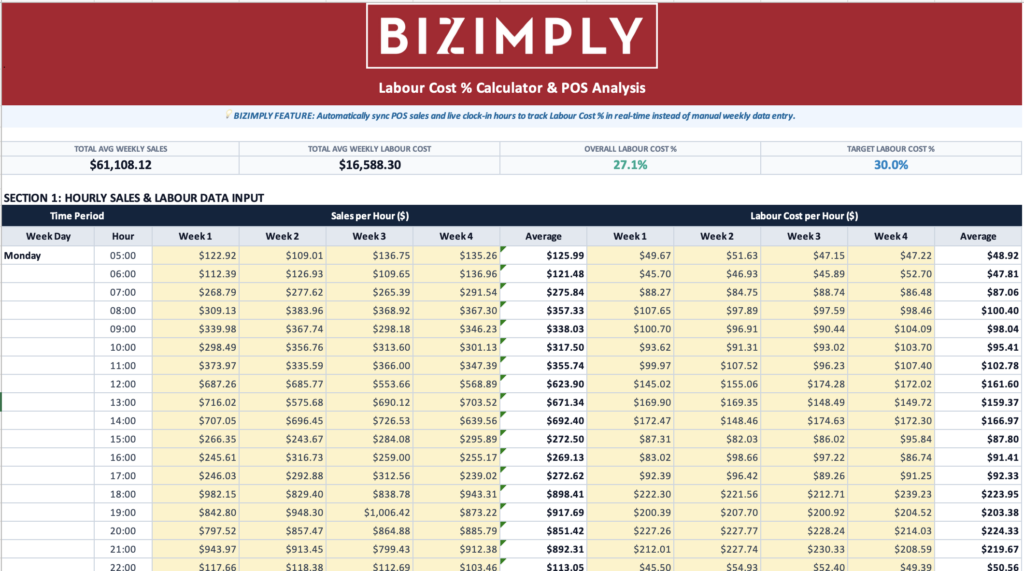1024x571 pixels.
Task: Click labour cost cell $88.74
Action: point(804,292)
